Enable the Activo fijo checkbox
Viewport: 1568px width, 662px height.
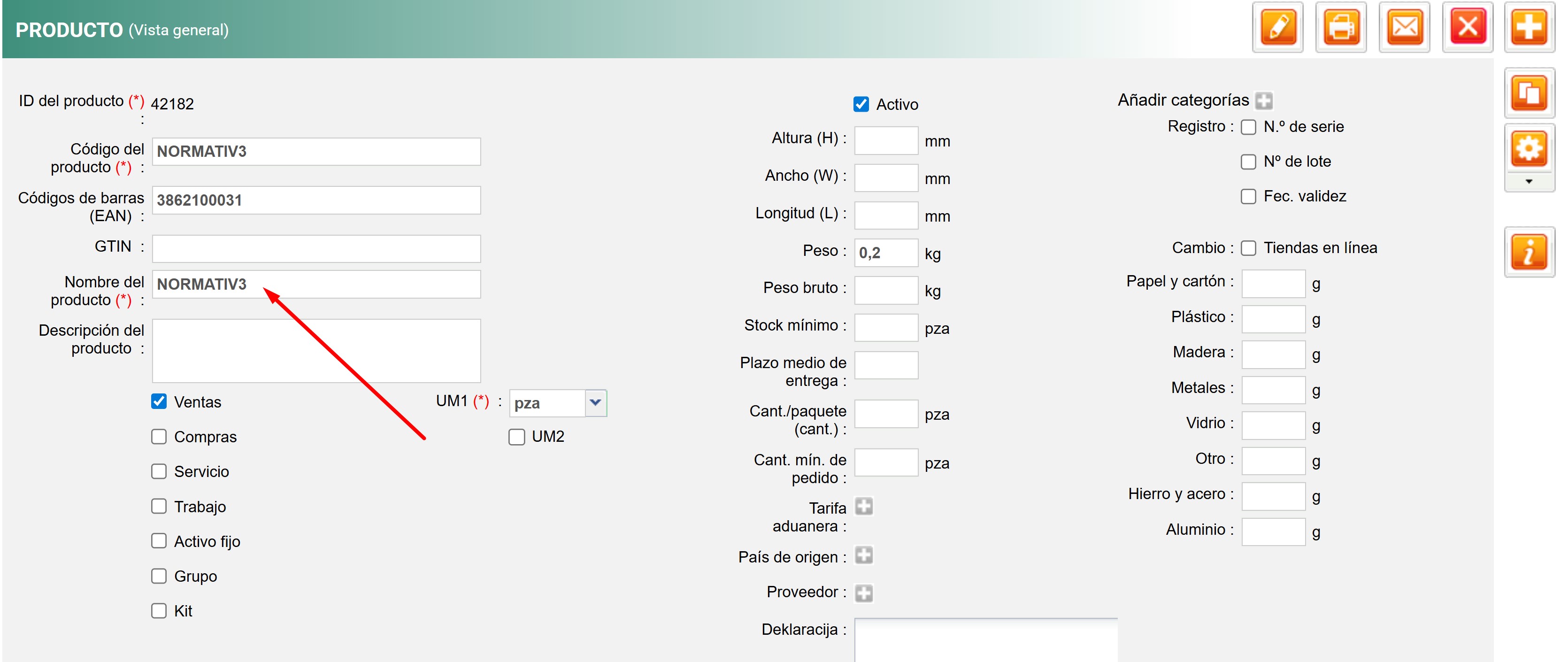point(159,541)
